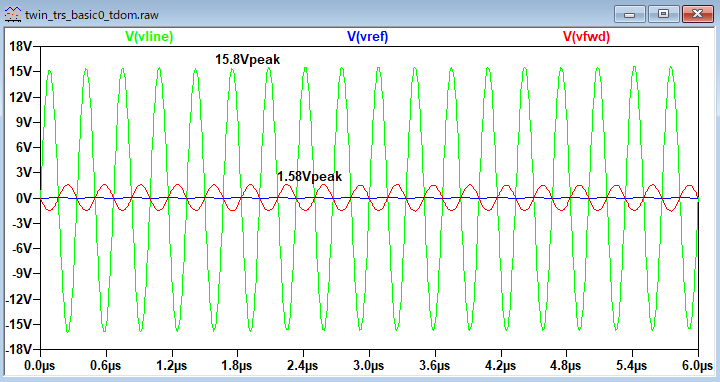Click the 2.4µs time axis label
This screenshot has height=382, width=720.
[303, 366]
